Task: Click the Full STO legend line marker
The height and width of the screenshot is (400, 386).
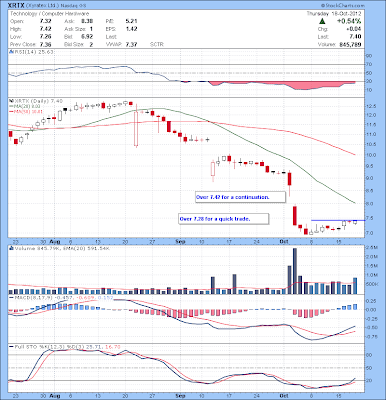Action: pyautogui.click(x=11, y=347)
